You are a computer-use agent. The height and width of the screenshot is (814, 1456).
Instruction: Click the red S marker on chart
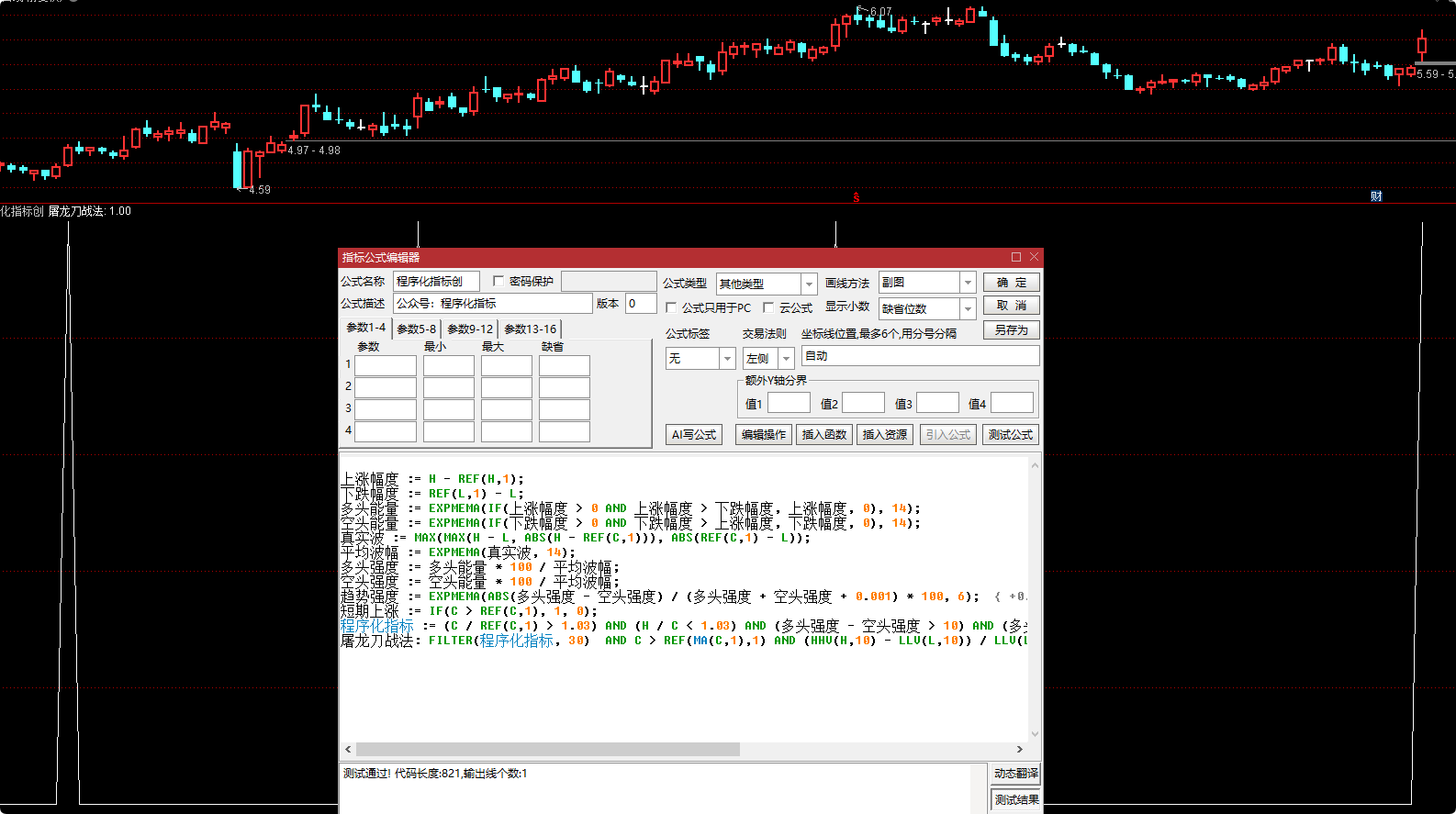click(857, 197)
